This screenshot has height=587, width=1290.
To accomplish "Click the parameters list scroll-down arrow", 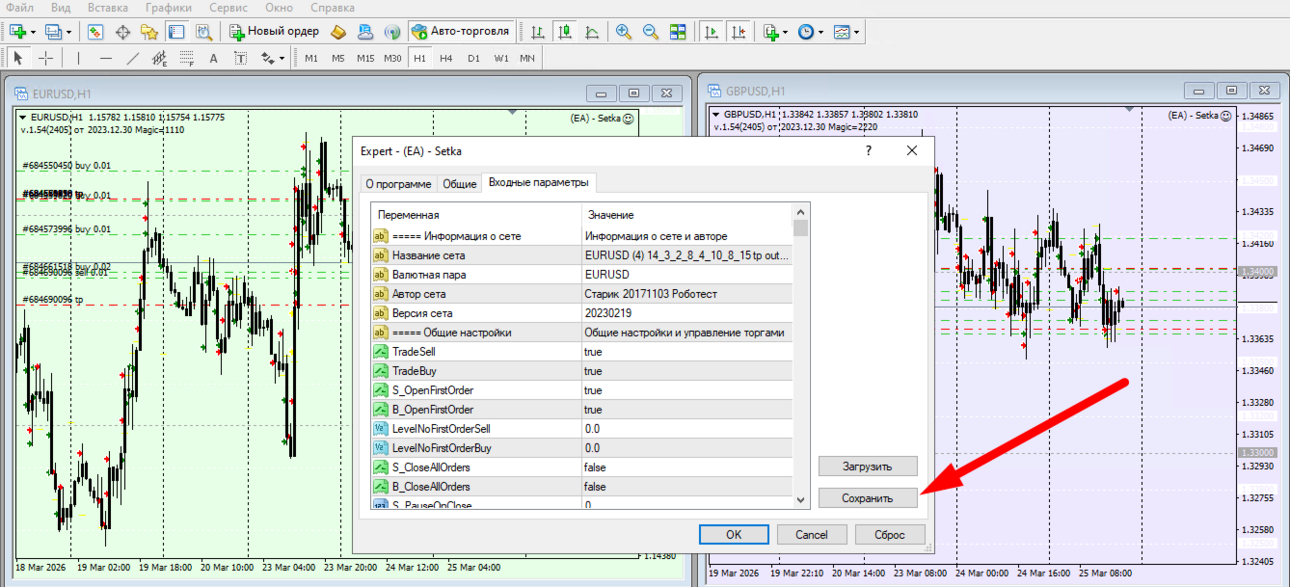I will (x=801, y=500).
